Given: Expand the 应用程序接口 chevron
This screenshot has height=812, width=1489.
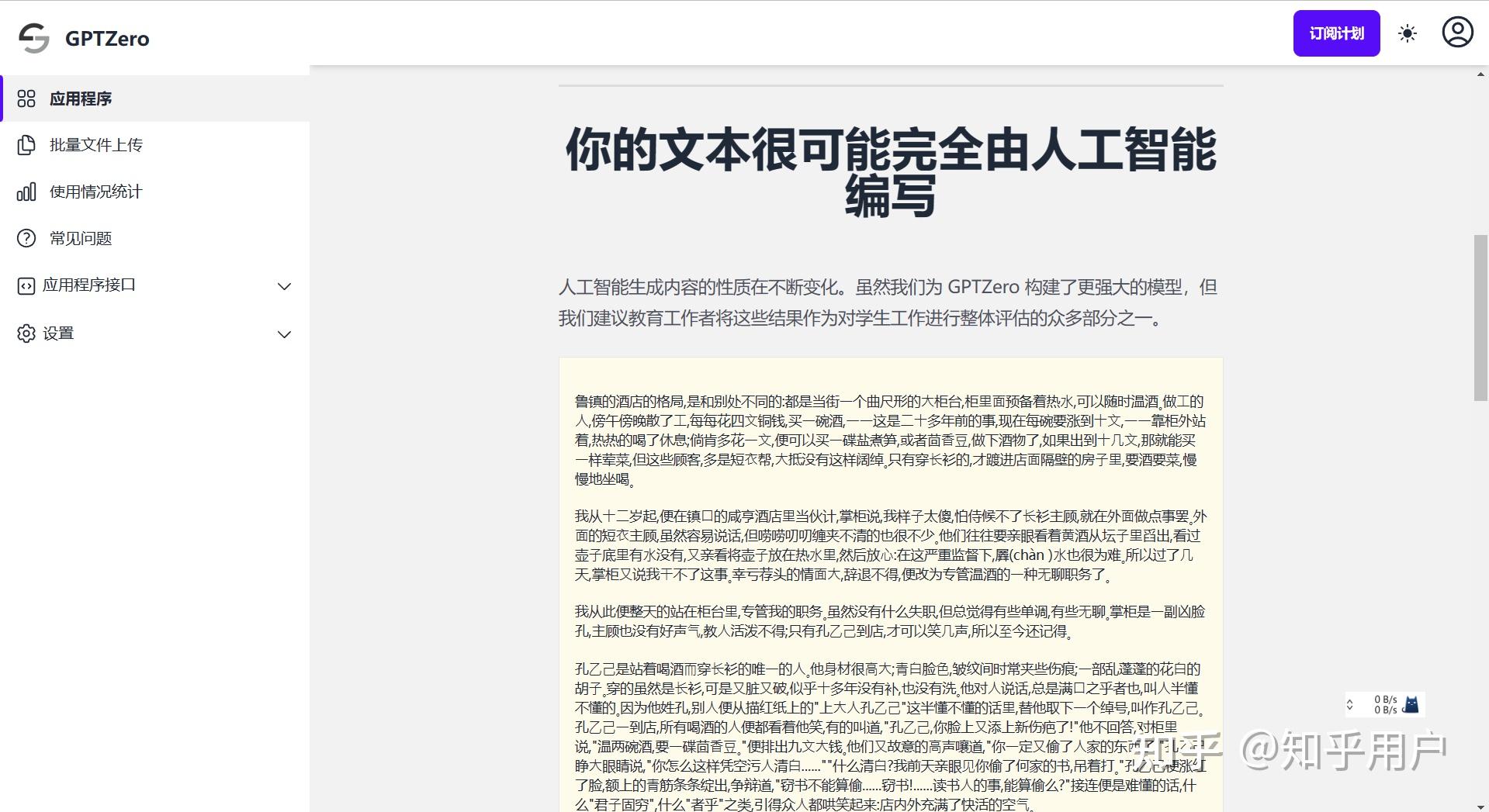Looking at the screenshot, I should pyautogui.click(x=284, y=286).
